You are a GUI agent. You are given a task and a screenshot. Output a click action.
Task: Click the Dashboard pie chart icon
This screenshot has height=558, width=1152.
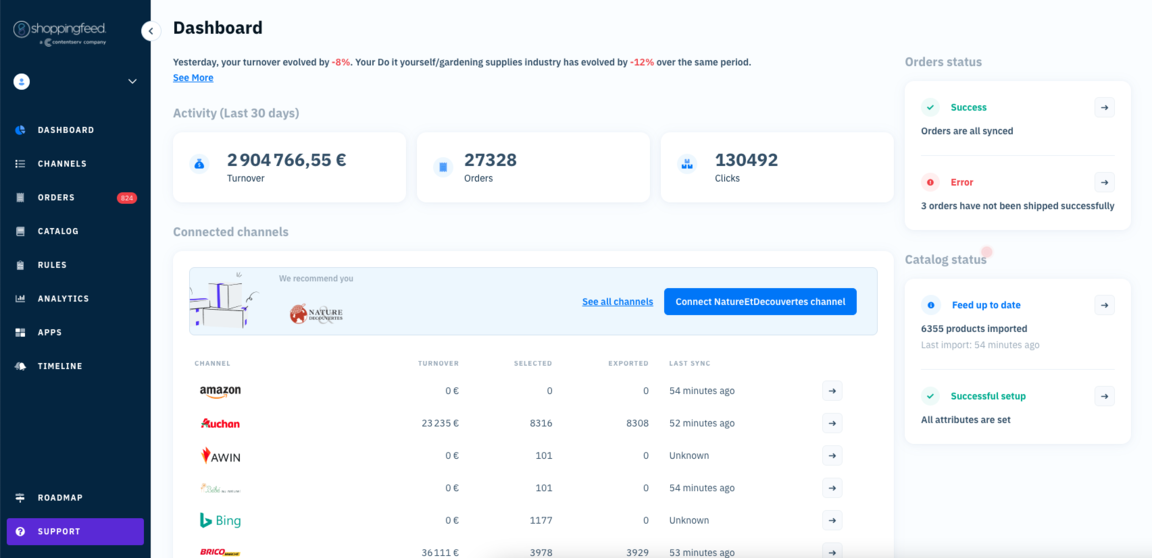[x=21, y=130]
